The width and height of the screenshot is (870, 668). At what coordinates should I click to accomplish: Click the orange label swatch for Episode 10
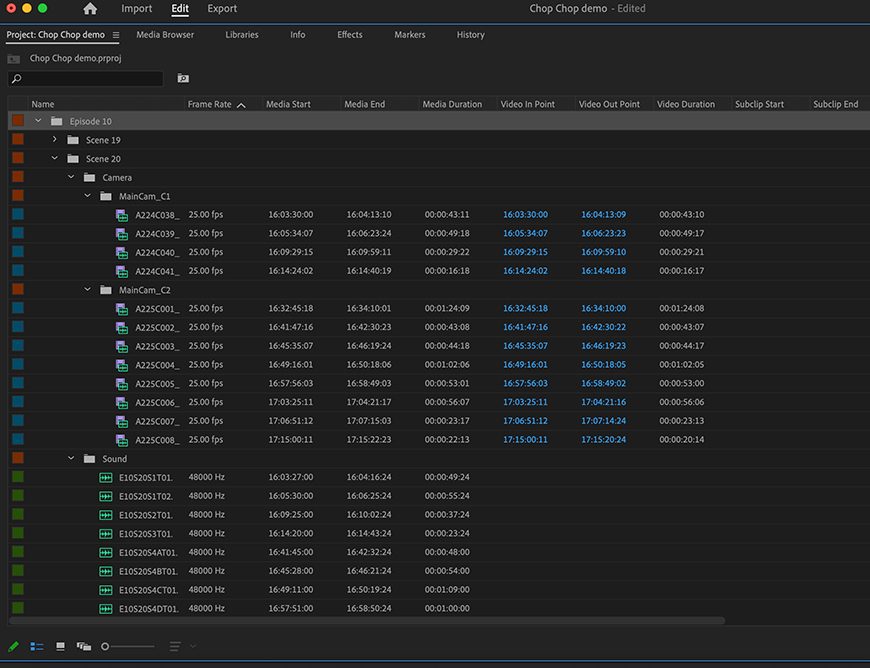point(18,120)
